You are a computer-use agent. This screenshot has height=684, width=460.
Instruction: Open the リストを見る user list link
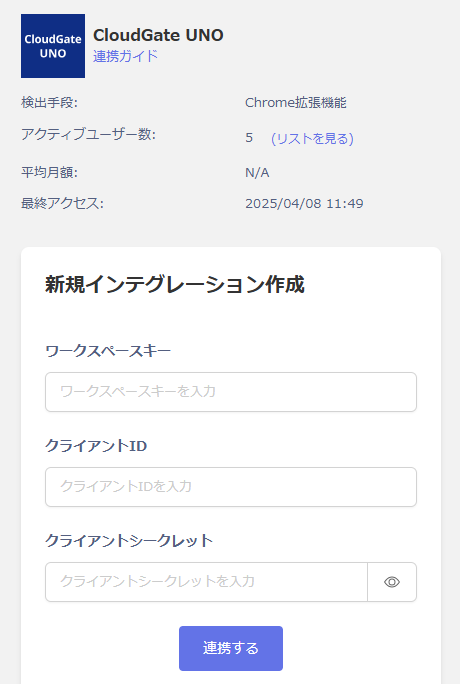[312, 138]
